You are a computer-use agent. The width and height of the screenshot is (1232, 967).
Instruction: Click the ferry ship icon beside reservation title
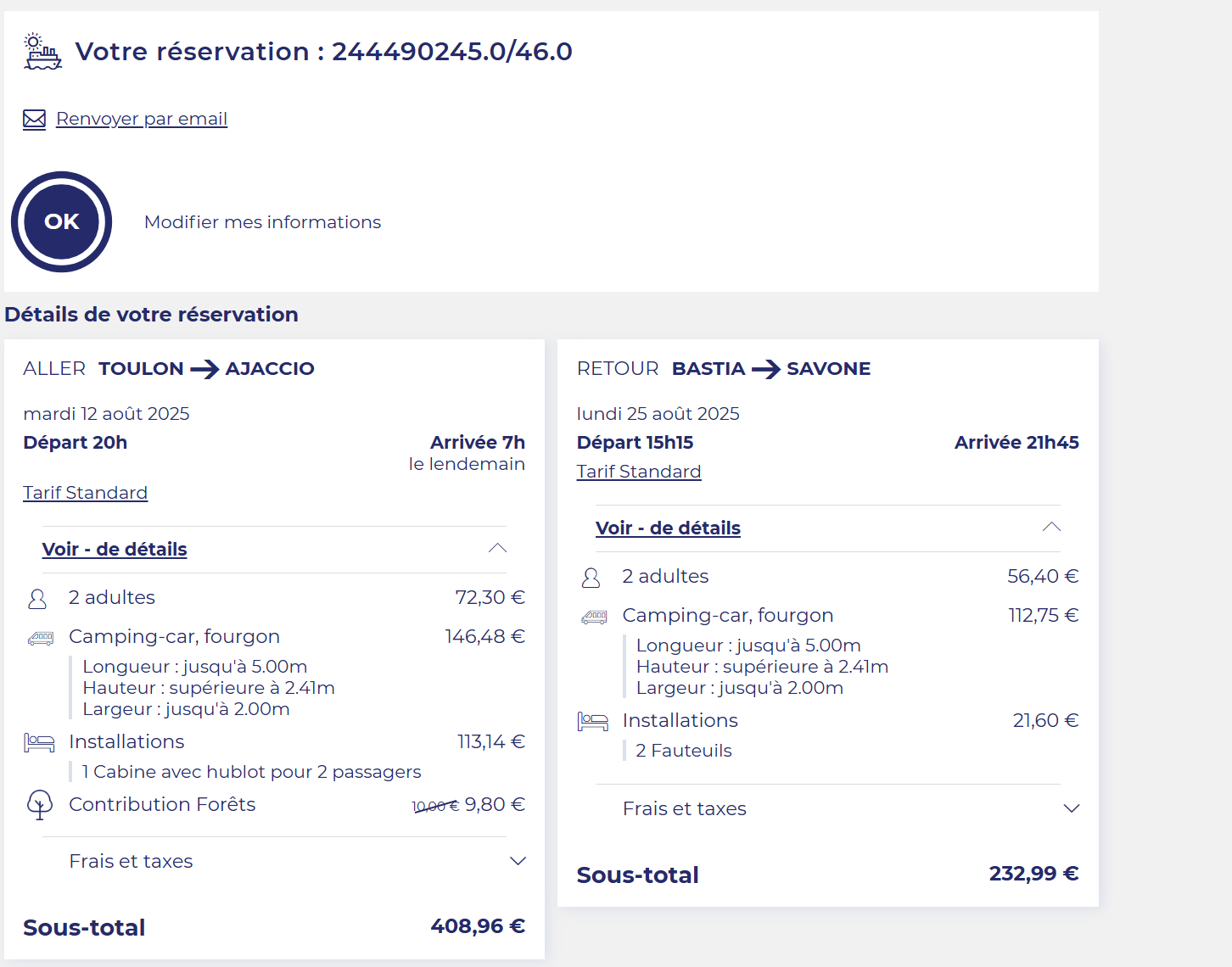pos(42,52)
